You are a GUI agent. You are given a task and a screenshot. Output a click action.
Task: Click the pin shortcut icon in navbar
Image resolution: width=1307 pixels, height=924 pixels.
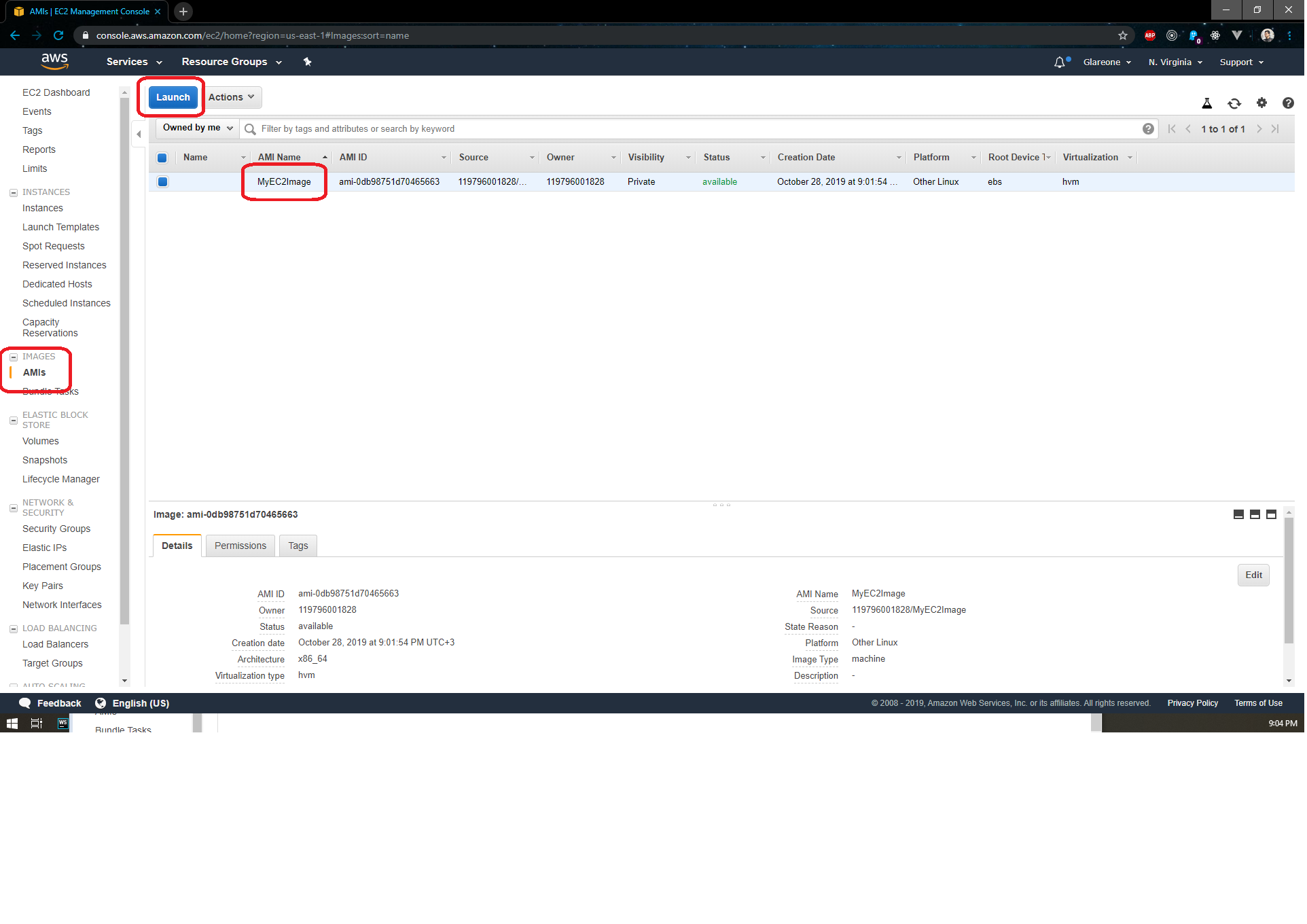[x=308, y=62]
